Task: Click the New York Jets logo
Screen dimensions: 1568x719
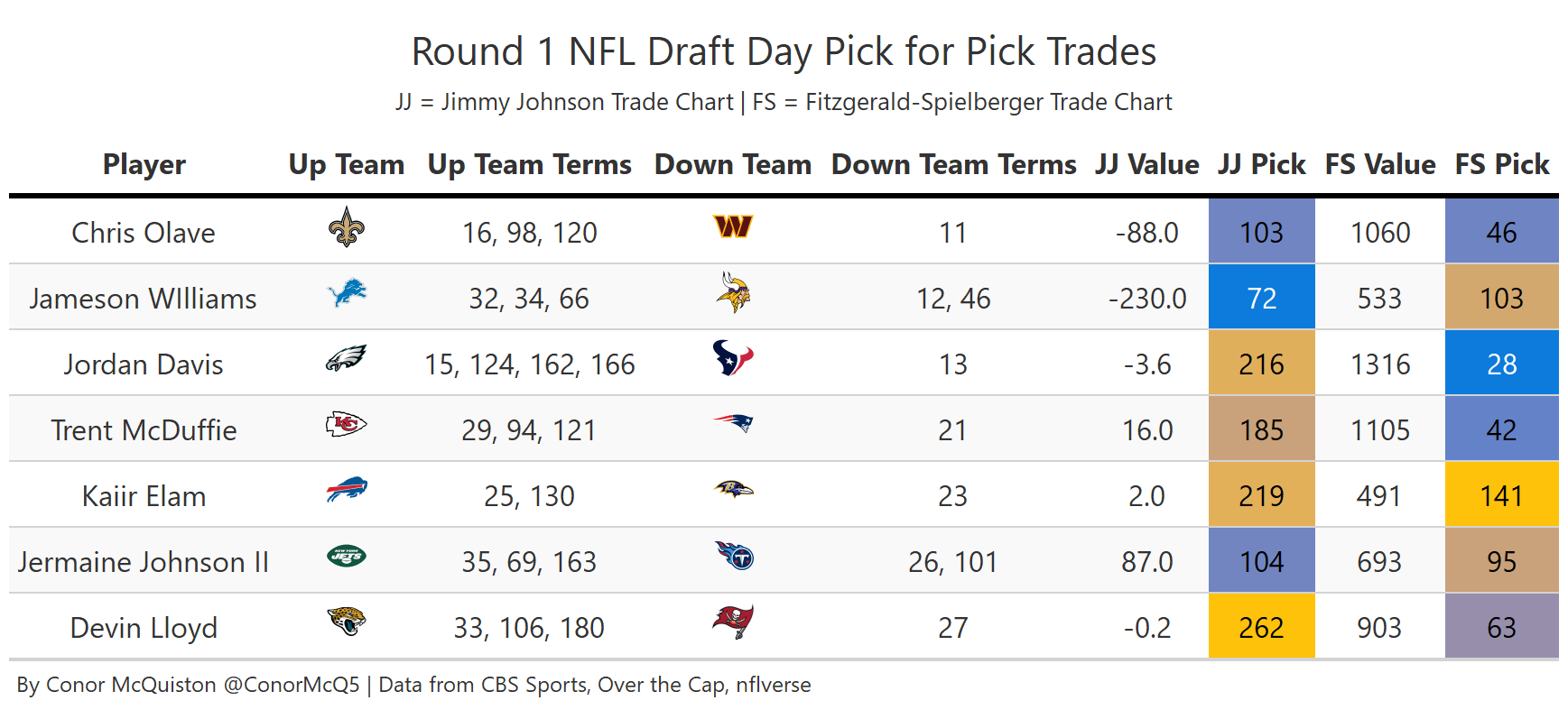Action: tap(347, 556)
